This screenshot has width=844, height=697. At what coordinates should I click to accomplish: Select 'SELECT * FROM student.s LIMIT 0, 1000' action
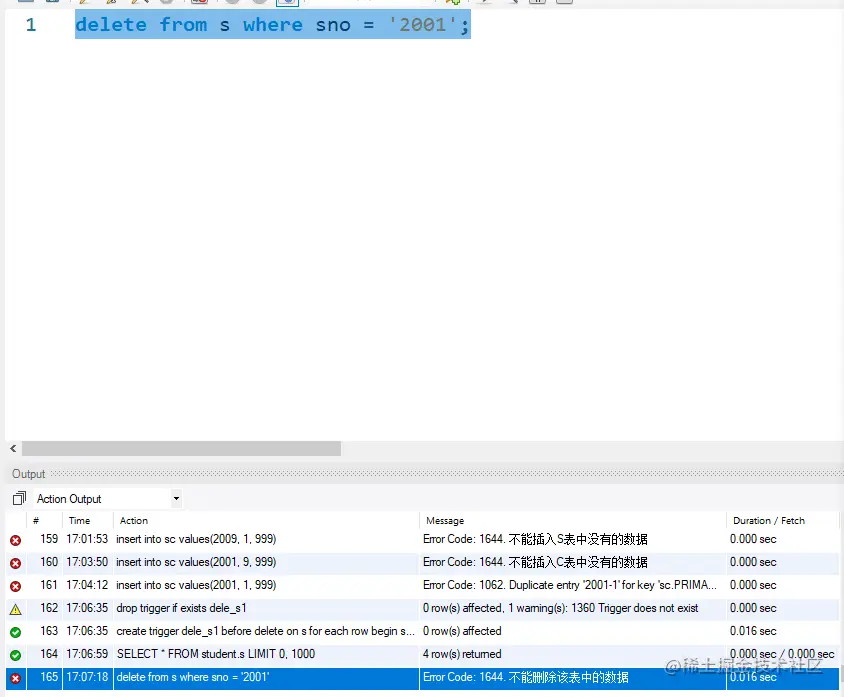tap(216, 654)
